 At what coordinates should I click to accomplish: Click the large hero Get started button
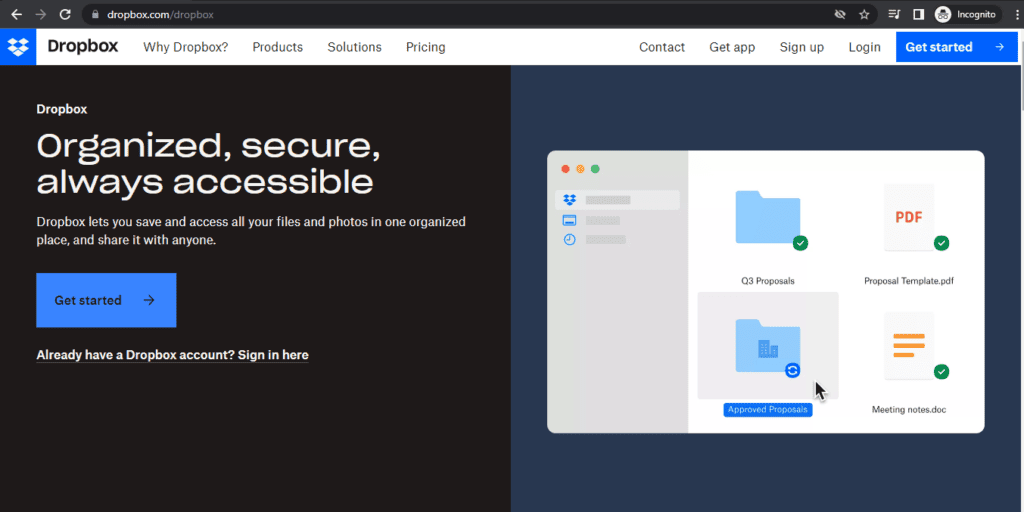[106, 300]
